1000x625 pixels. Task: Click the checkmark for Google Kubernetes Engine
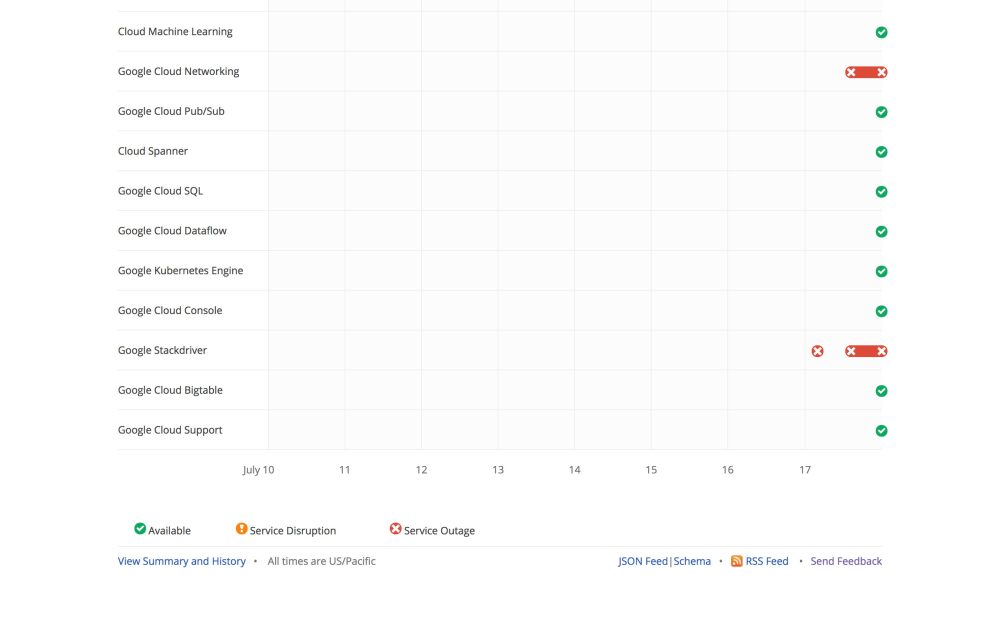(x=881, y=270)
